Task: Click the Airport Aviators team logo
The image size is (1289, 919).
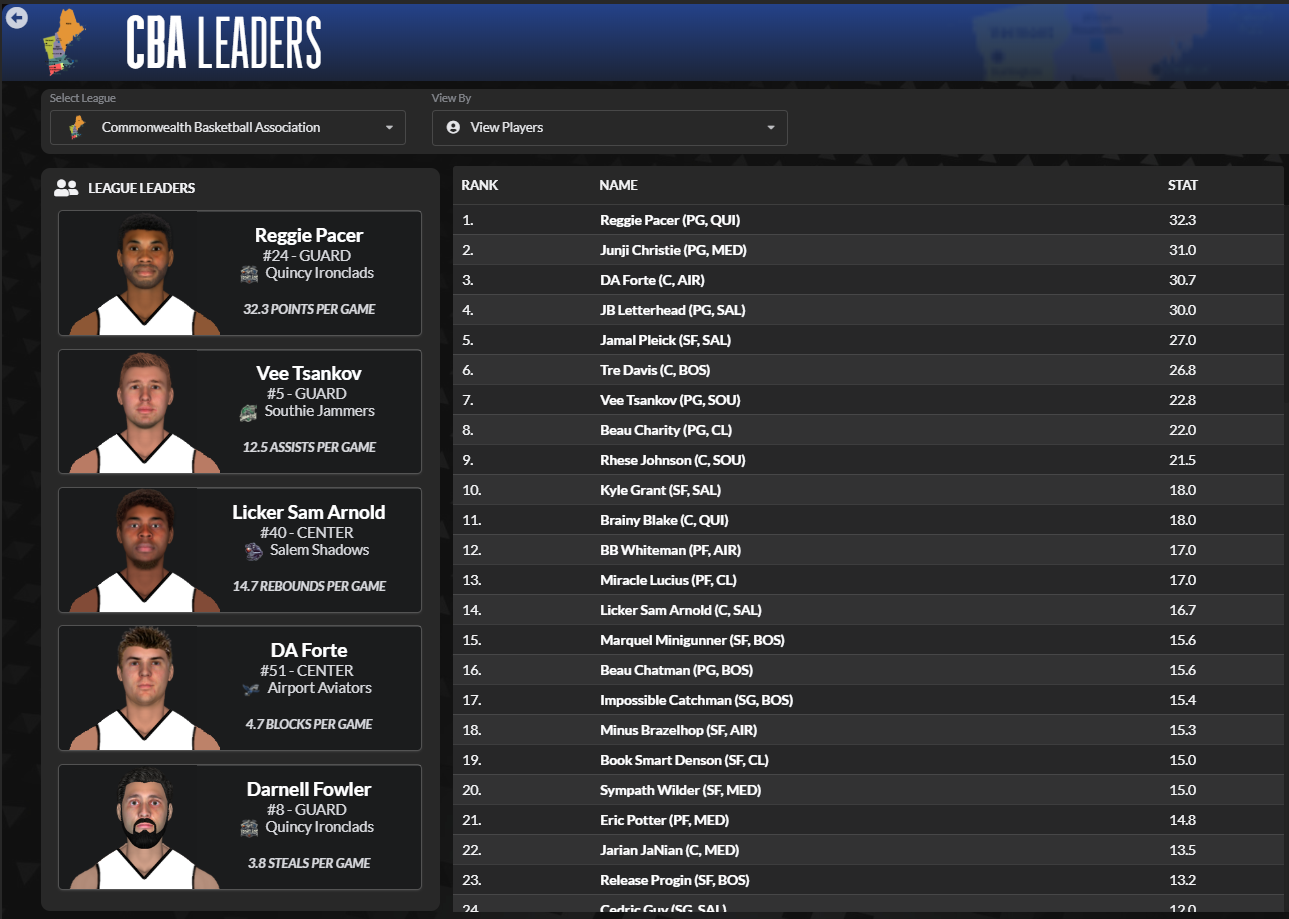Action: (x=251, y=688)
